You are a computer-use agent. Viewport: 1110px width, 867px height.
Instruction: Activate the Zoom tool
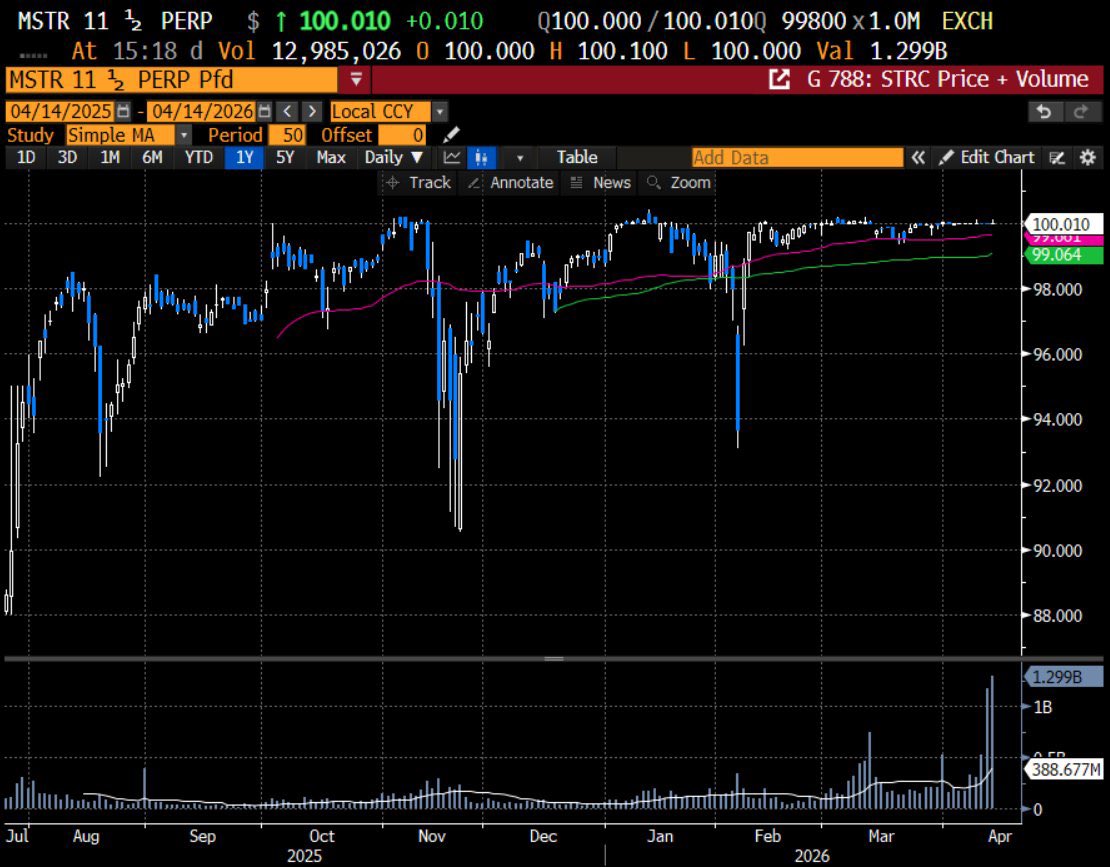click(678, 183)
